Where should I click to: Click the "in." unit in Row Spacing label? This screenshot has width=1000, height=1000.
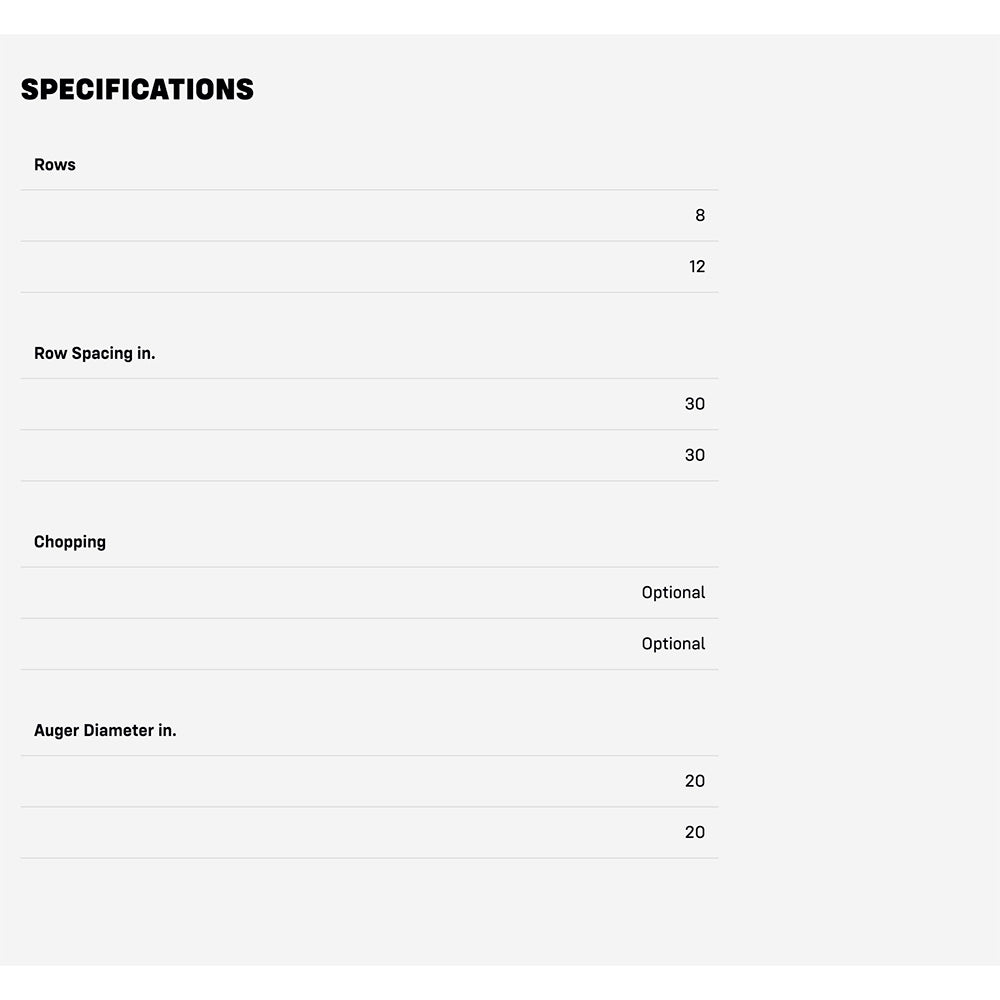tap(145, 354)
